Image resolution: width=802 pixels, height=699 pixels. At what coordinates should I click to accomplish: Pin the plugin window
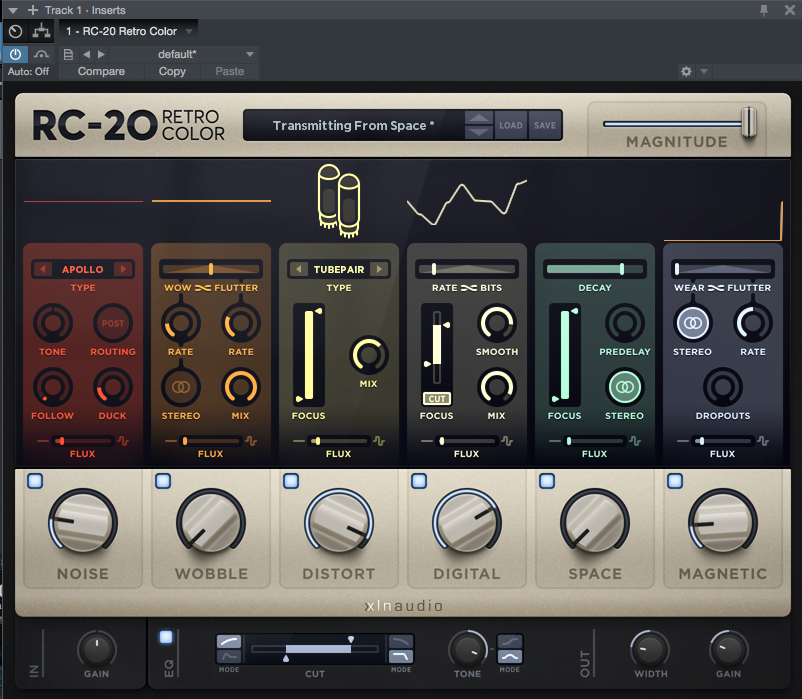764,10
